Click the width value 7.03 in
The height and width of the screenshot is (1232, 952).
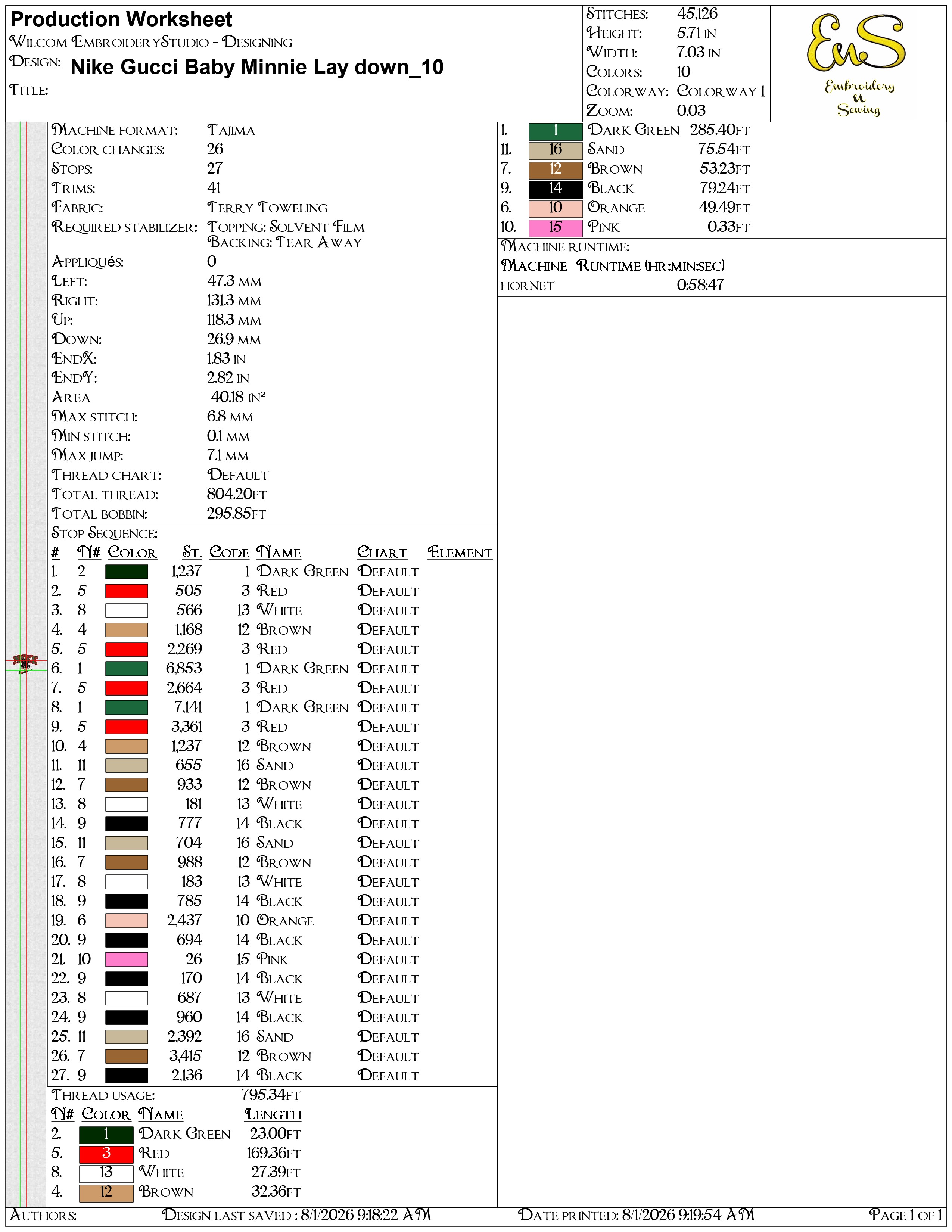[698, 53]
